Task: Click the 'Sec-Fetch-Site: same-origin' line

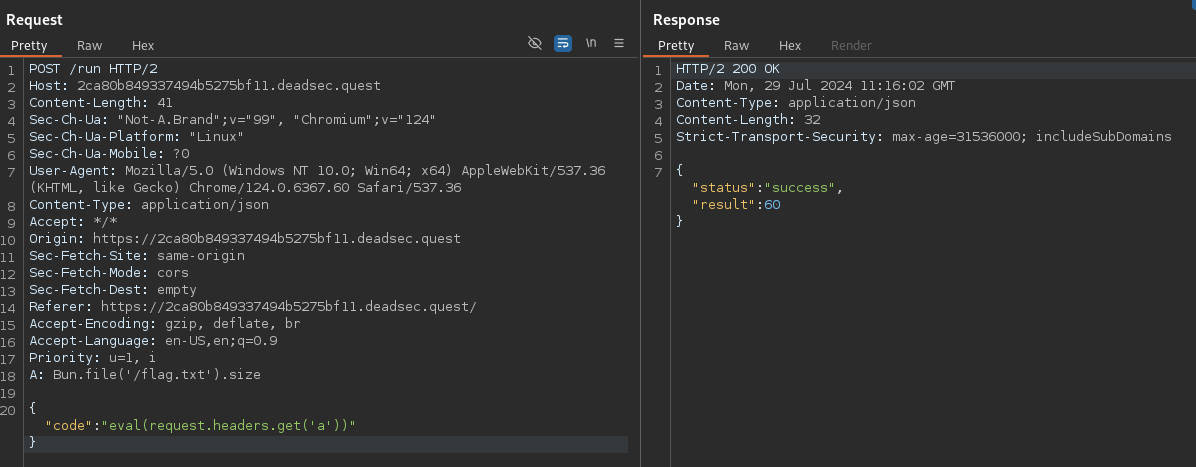Action: (x=137, y=256)
